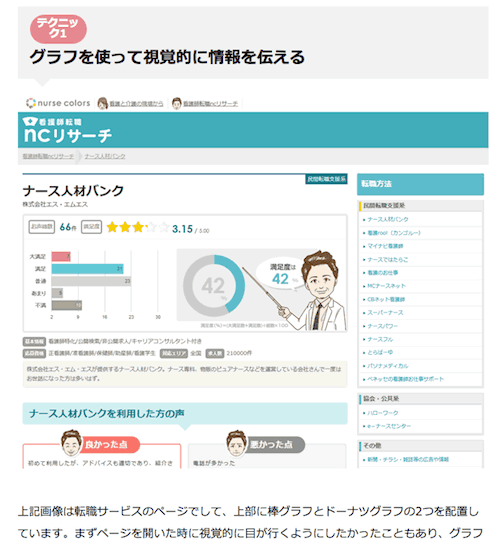The width and height of the screenshot is (500, 540).
Task: Click the ナース人材バンク breadcrumb link
Action: click(x=105, y=156)
